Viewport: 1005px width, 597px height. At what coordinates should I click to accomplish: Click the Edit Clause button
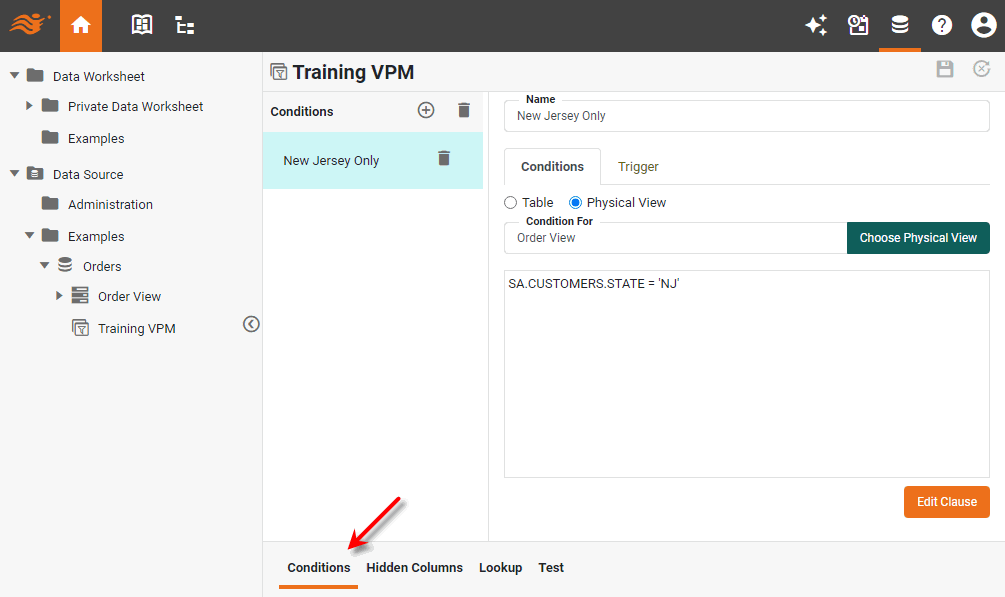946,502
